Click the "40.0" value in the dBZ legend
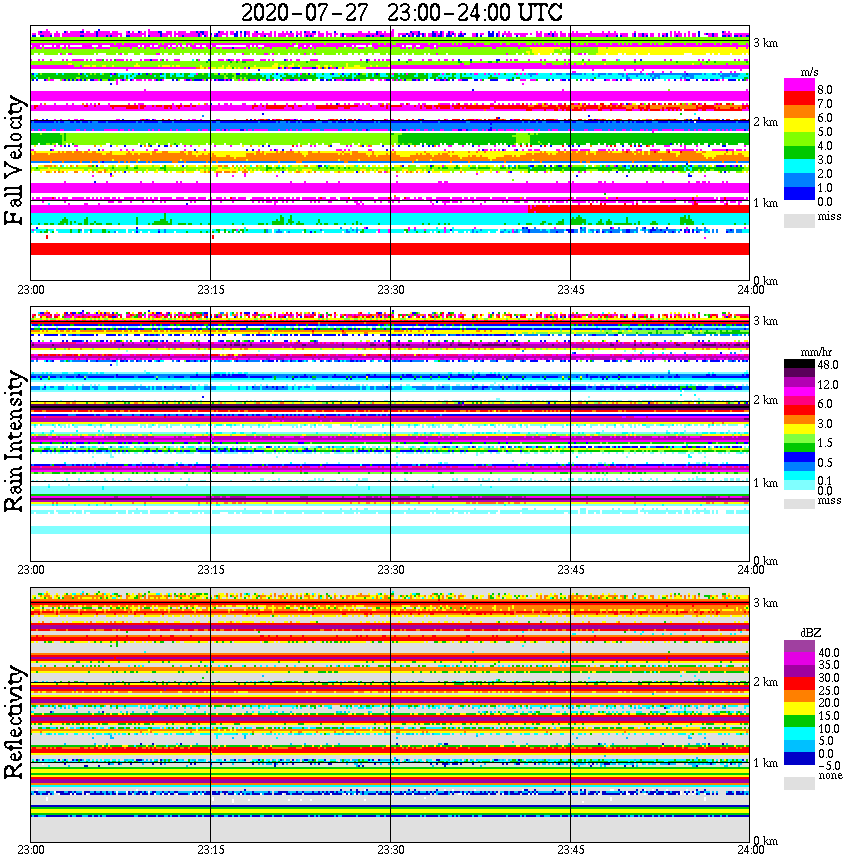 click(828, 653)
